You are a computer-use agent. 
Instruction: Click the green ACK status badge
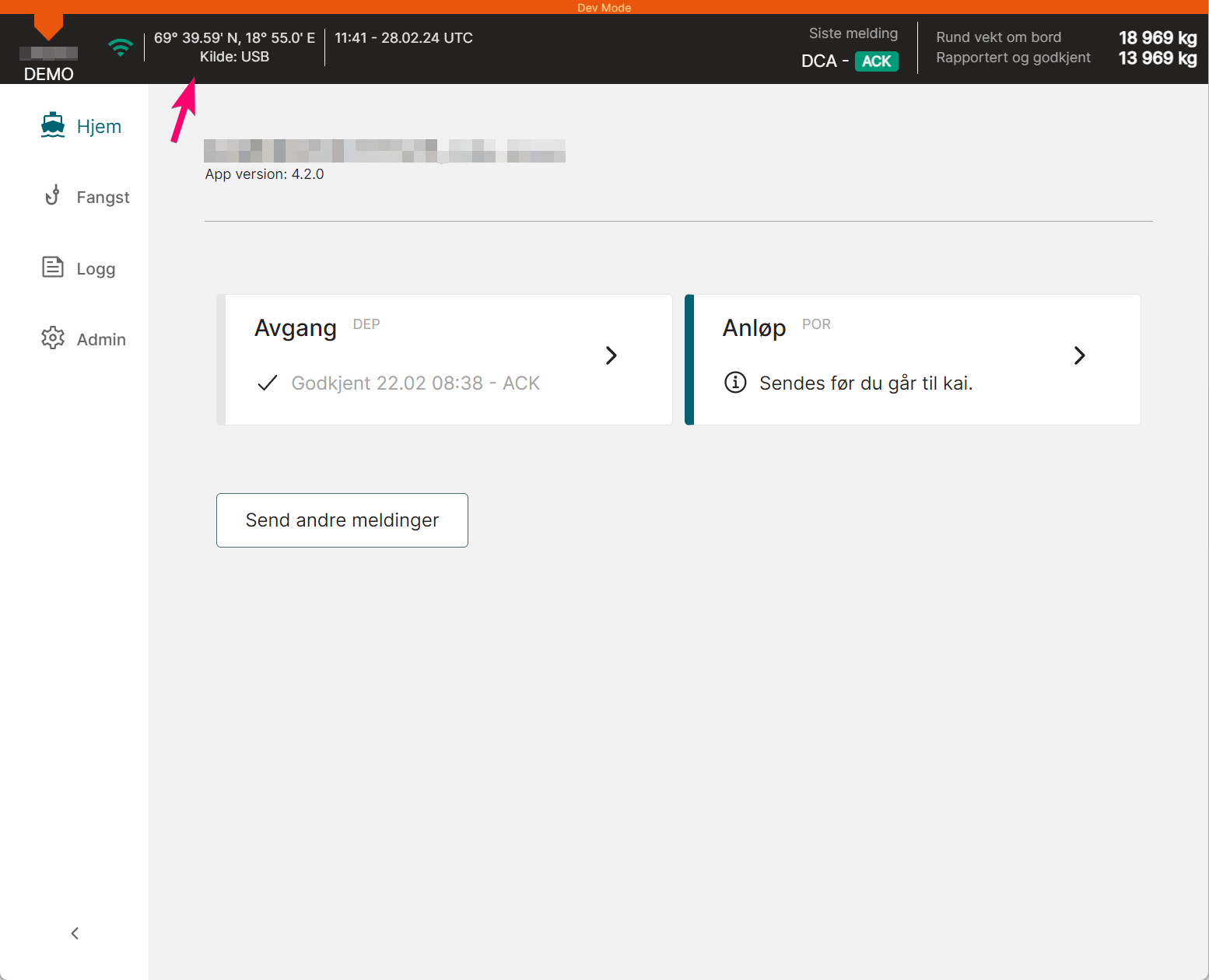[x=877, y=61]
